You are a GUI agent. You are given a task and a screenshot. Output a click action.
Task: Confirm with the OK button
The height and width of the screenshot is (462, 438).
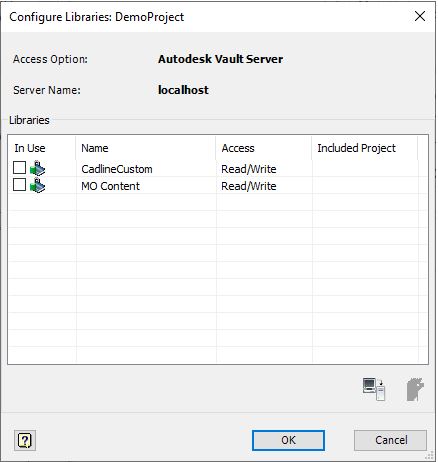coord(288,440)
